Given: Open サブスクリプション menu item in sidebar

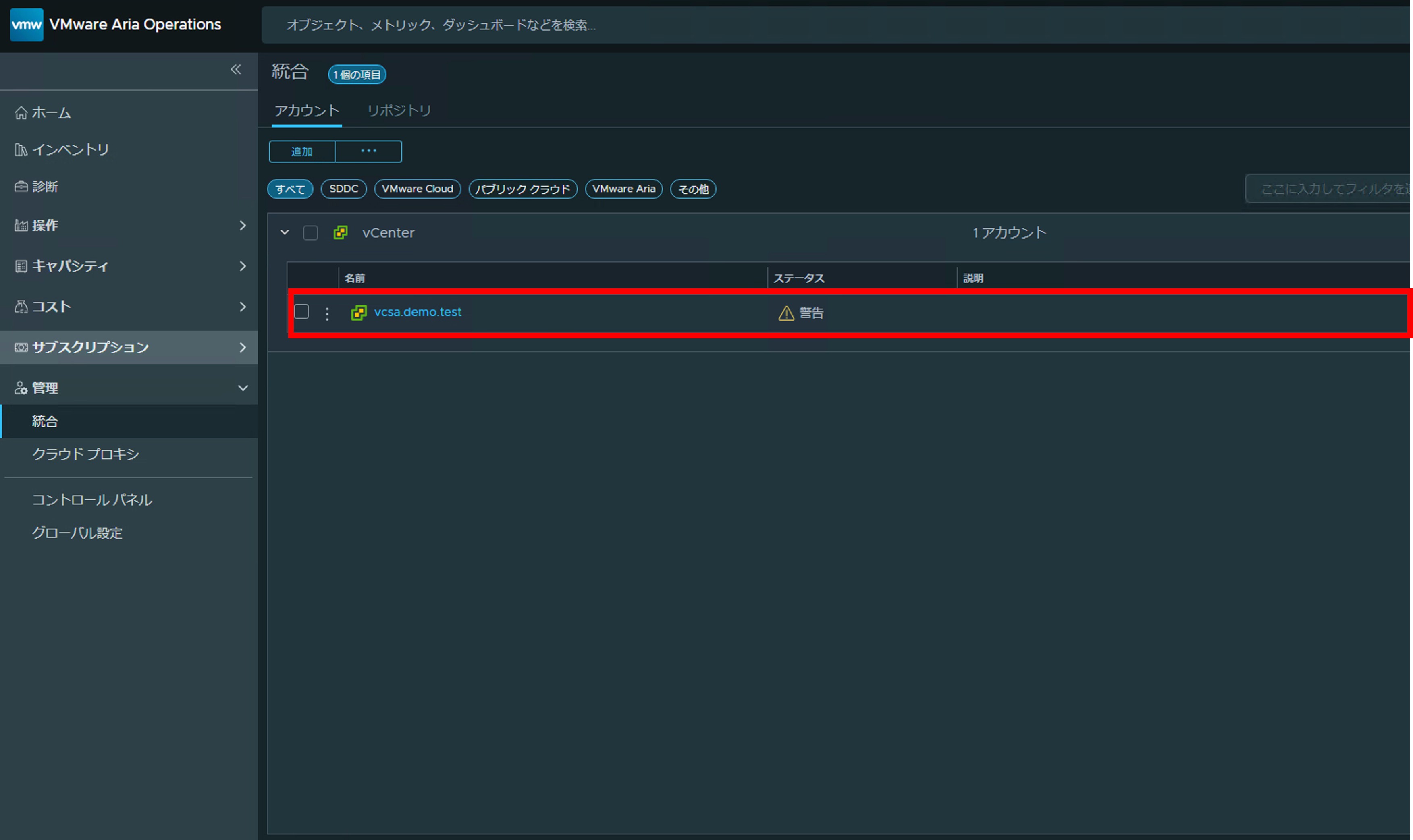Looking at the screenshot, I should (129, 348).
